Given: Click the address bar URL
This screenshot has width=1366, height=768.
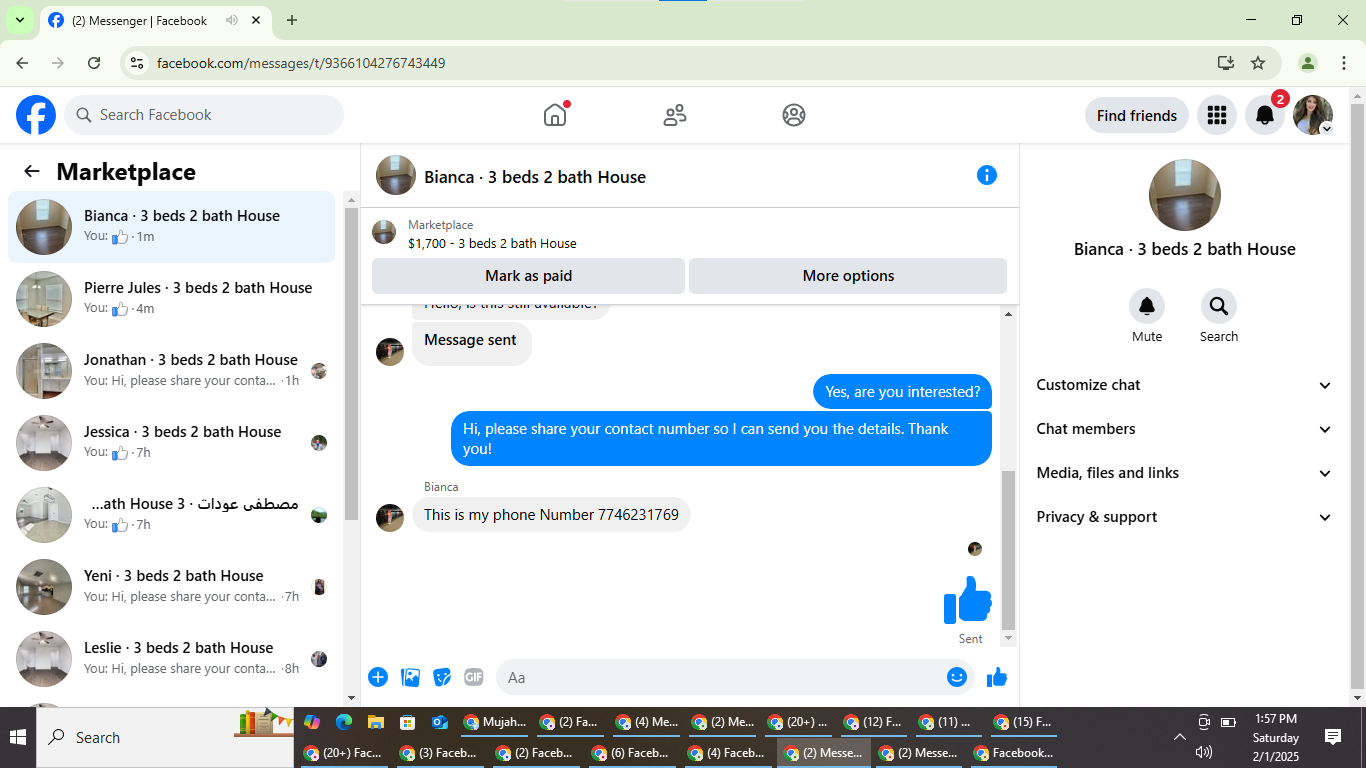Looking at the screenshot, I should coord(301,63).
